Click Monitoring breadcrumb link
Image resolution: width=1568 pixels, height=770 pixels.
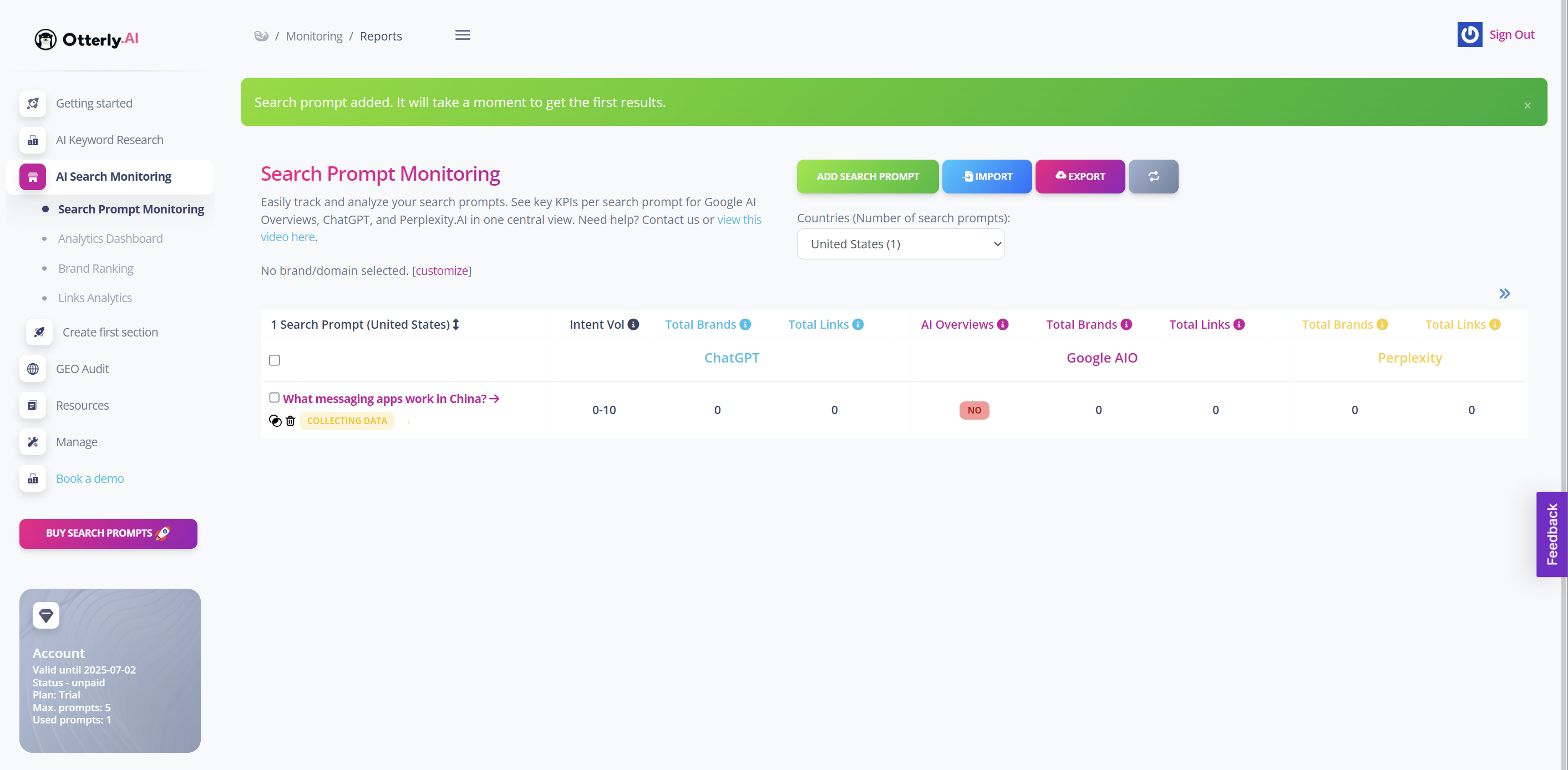pos(314,36)
